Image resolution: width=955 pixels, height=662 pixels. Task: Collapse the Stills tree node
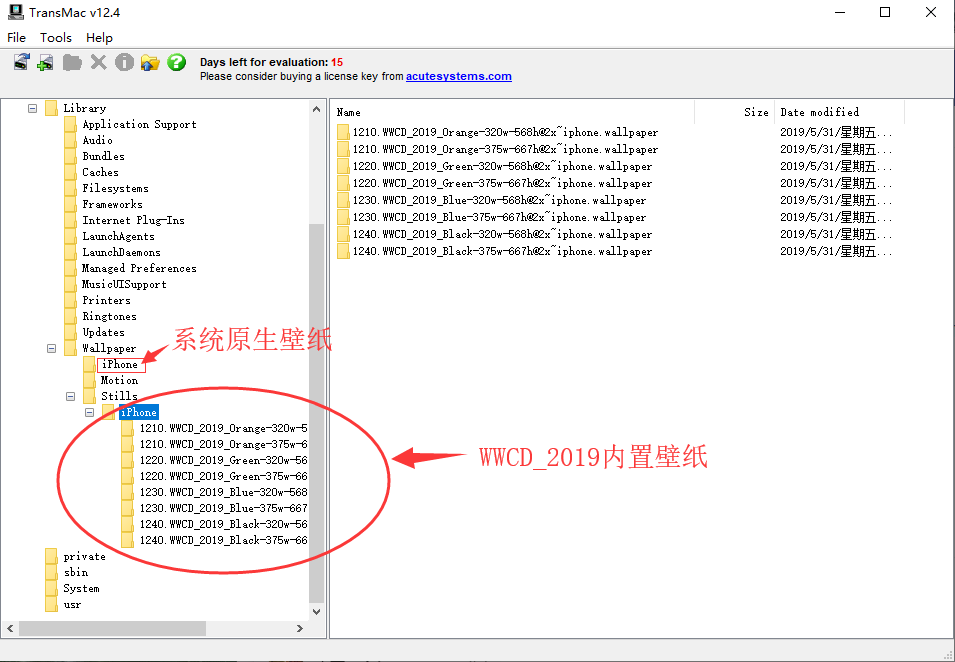tap(71, 396)
